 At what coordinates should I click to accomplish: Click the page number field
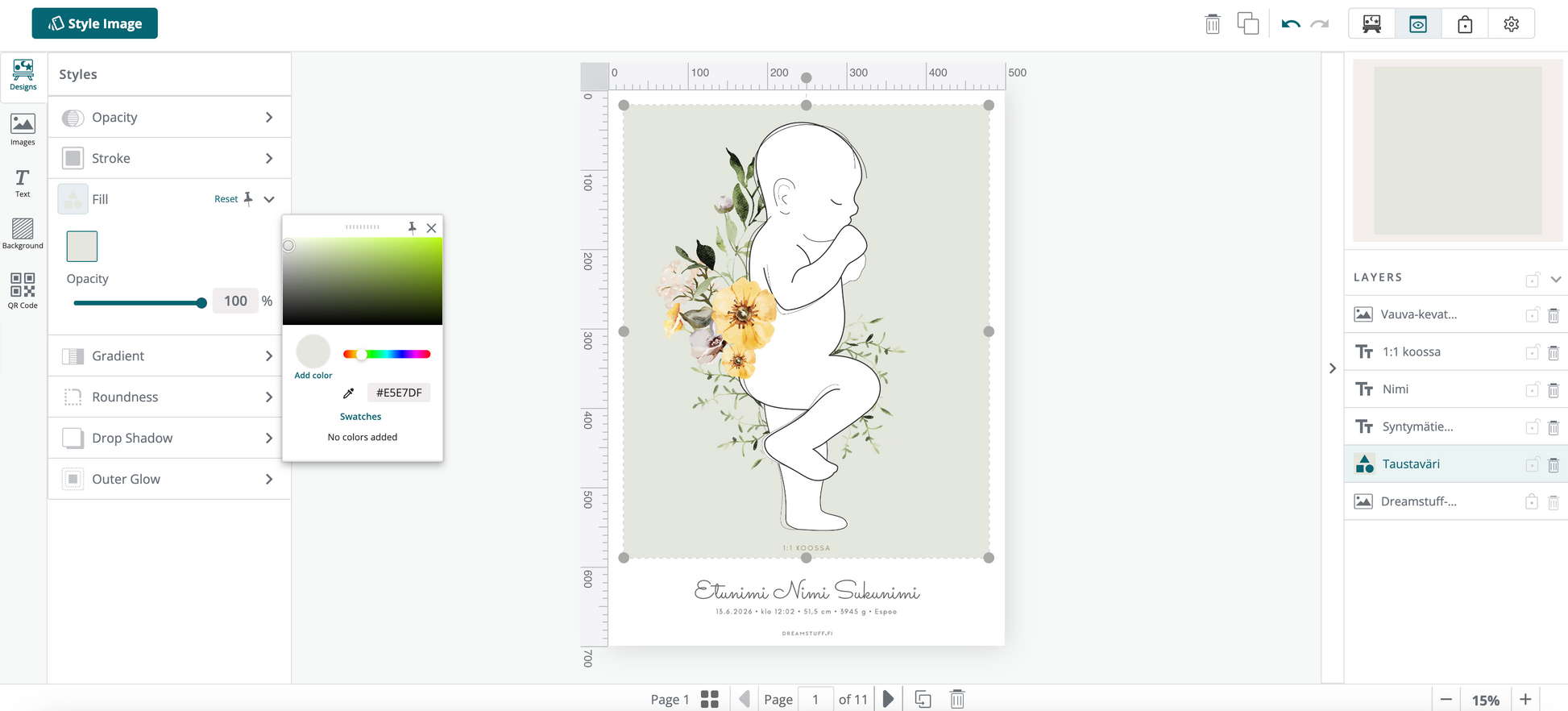click(815, 699)
